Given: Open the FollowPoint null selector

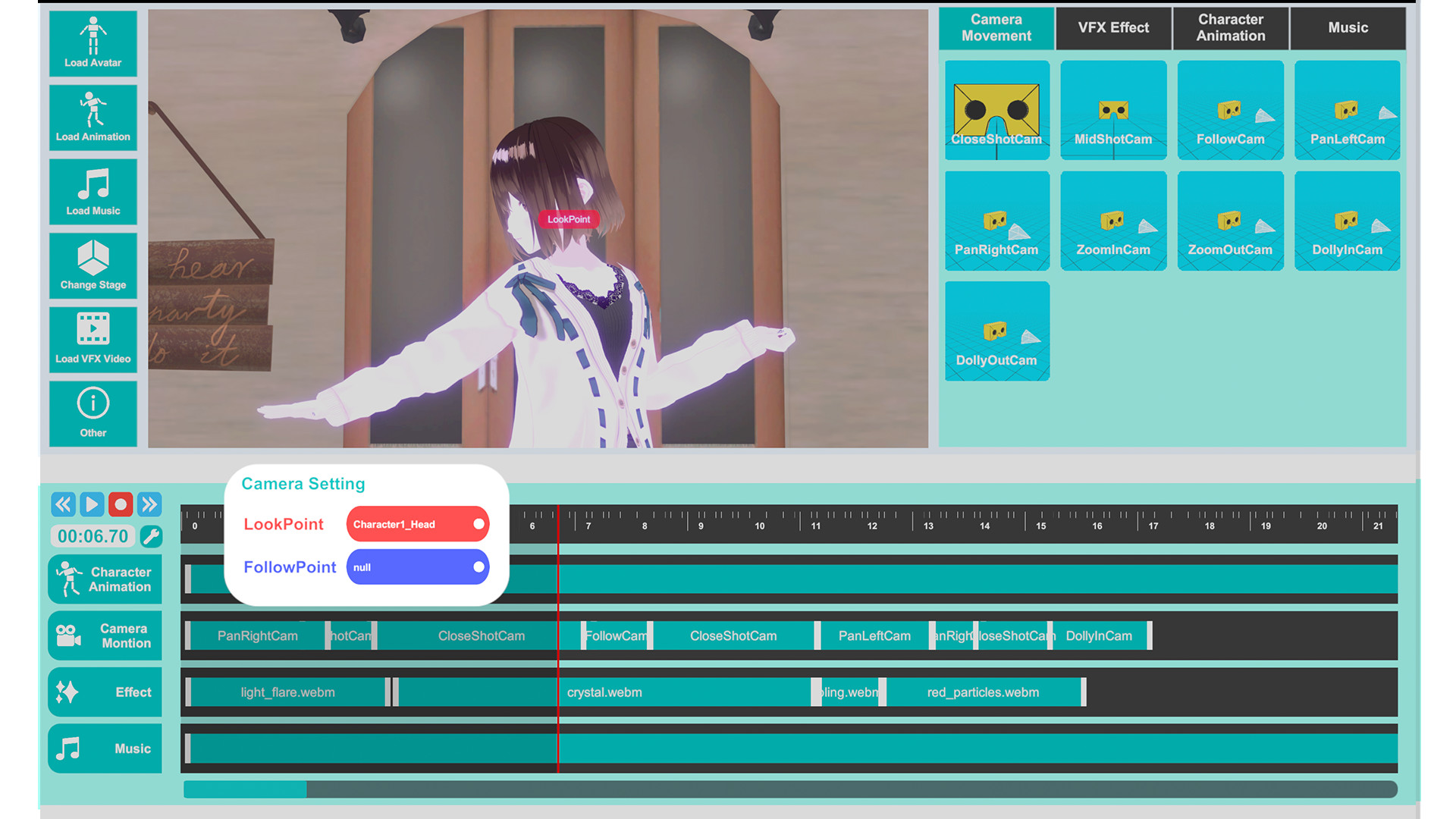Looking at the screenshot, I should (417, 567).
